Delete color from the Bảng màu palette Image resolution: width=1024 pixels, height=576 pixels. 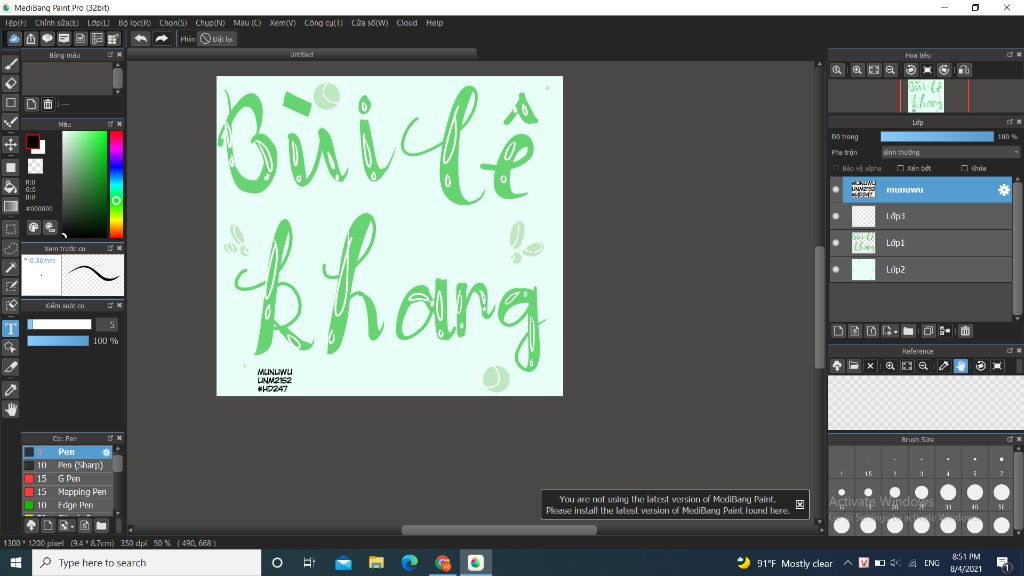coord(48,104)
